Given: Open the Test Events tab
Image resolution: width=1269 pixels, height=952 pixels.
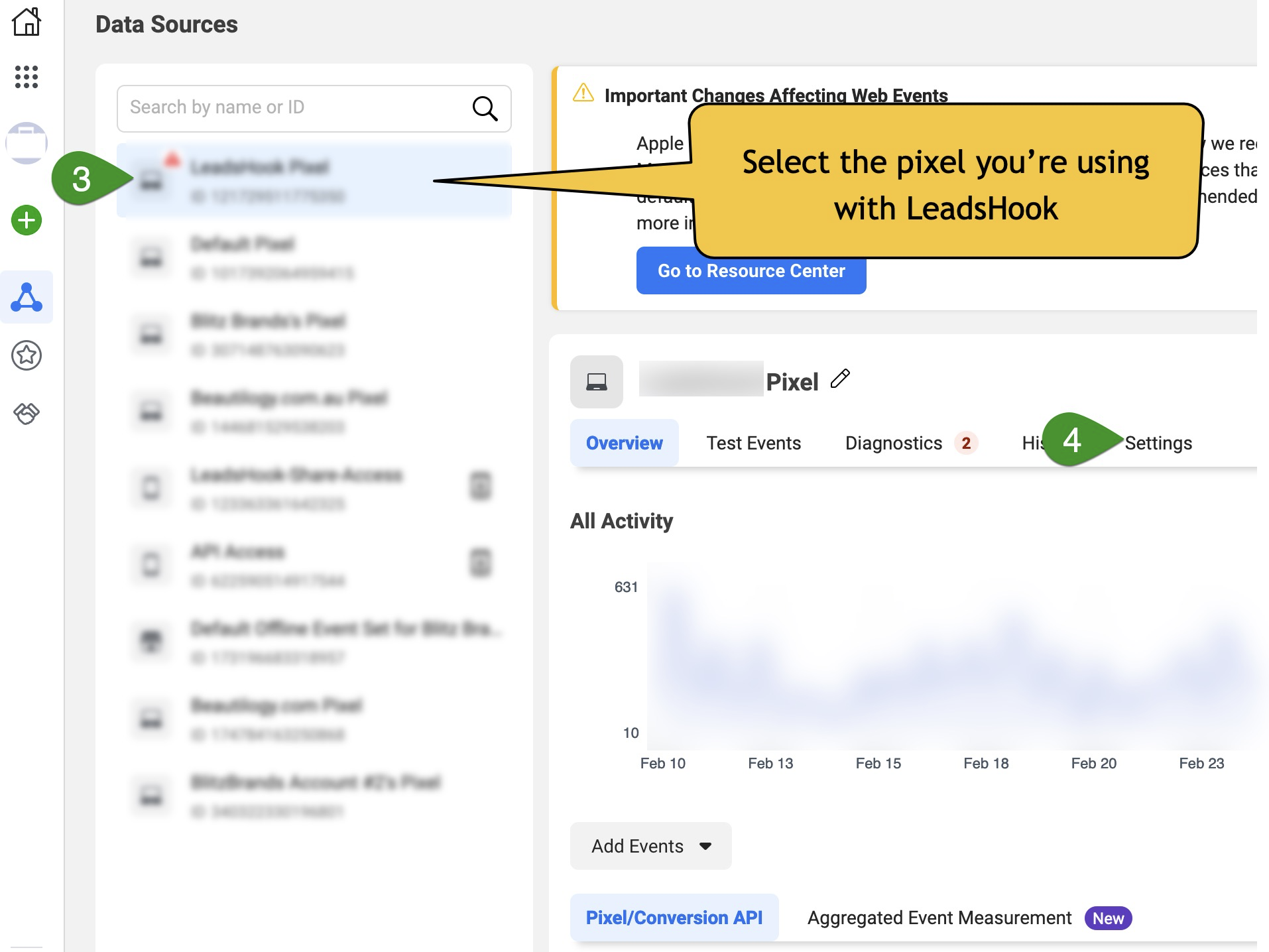Looking at the screenshot, I should tap(754, 443).
